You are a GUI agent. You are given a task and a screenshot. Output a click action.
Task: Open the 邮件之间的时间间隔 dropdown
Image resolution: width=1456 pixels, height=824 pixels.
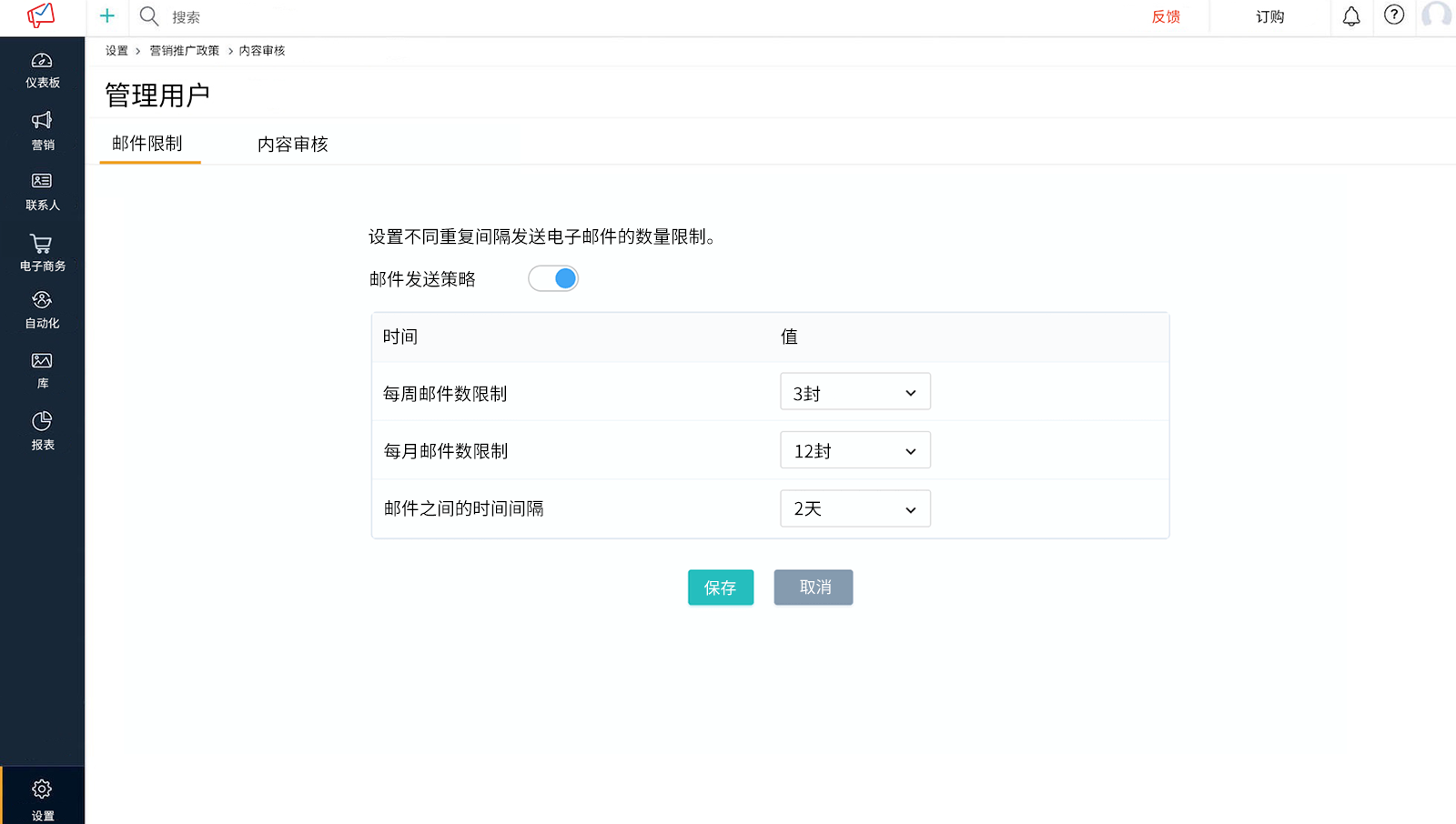pyautogui.click(x=854, y=508)
